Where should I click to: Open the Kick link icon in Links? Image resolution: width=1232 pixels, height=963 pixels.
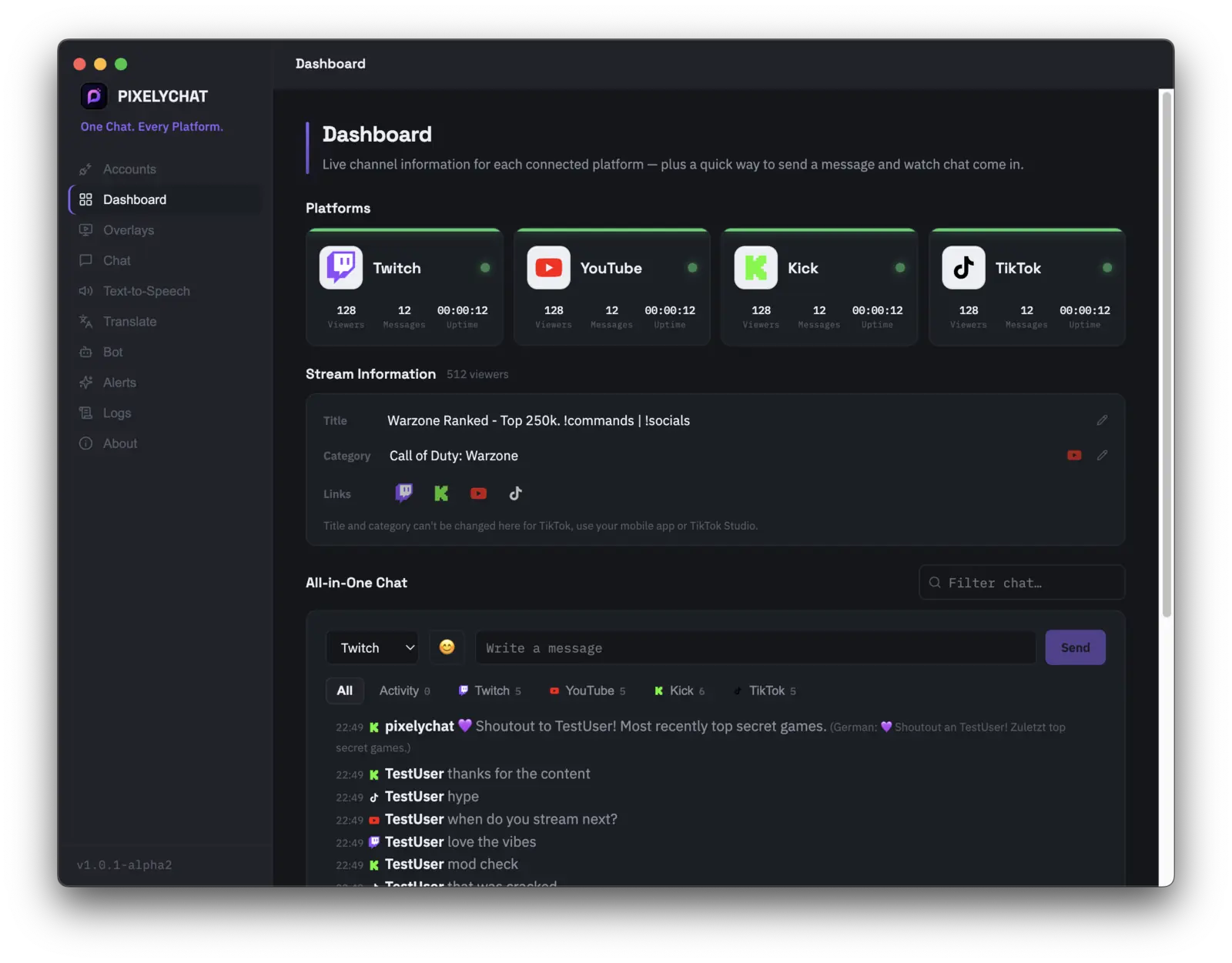441,493
